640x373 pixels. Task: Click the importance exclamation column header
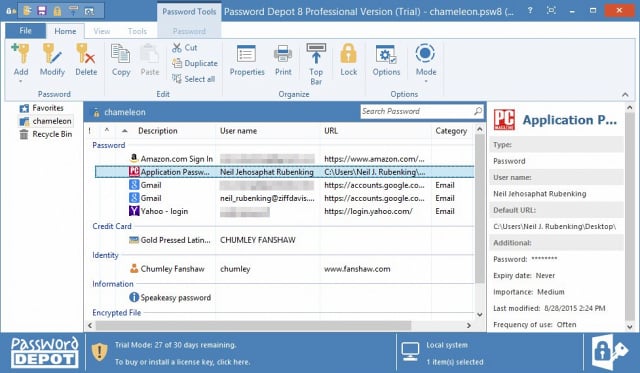[90, 131]
